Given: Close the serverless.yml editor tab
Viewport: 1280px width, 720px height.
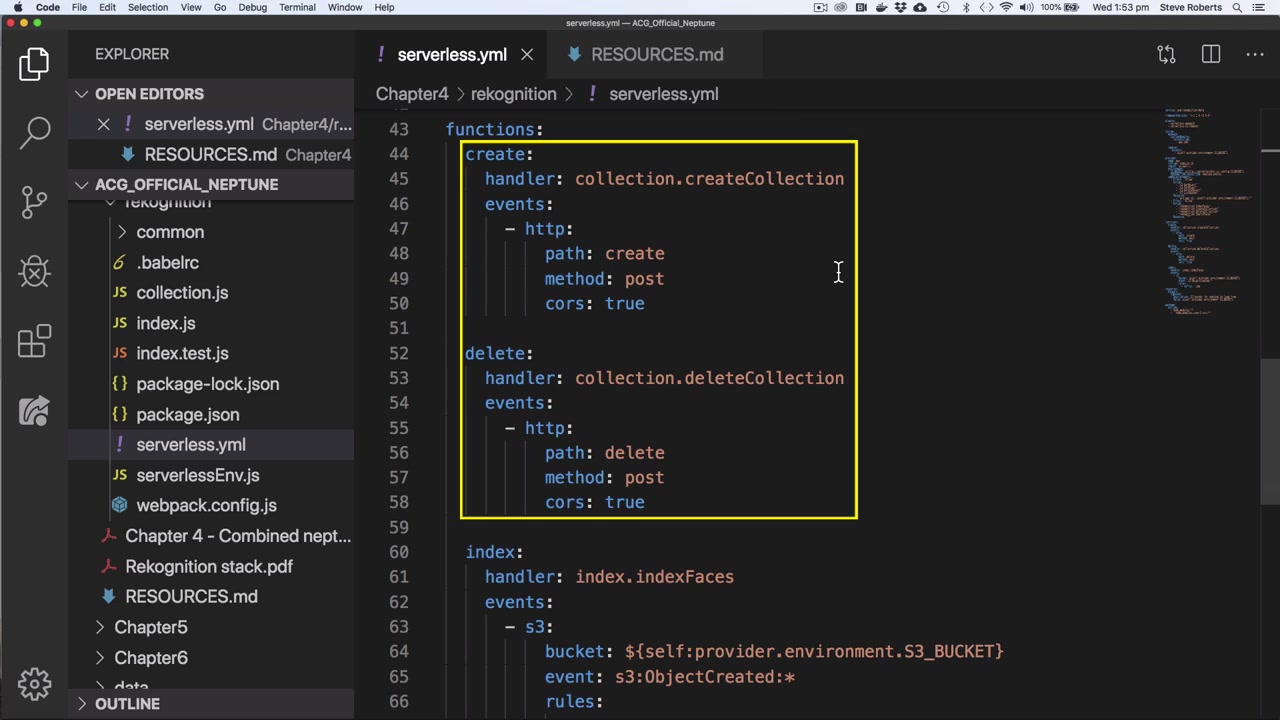Looking at the screenshot, I should tap(527, 55).
